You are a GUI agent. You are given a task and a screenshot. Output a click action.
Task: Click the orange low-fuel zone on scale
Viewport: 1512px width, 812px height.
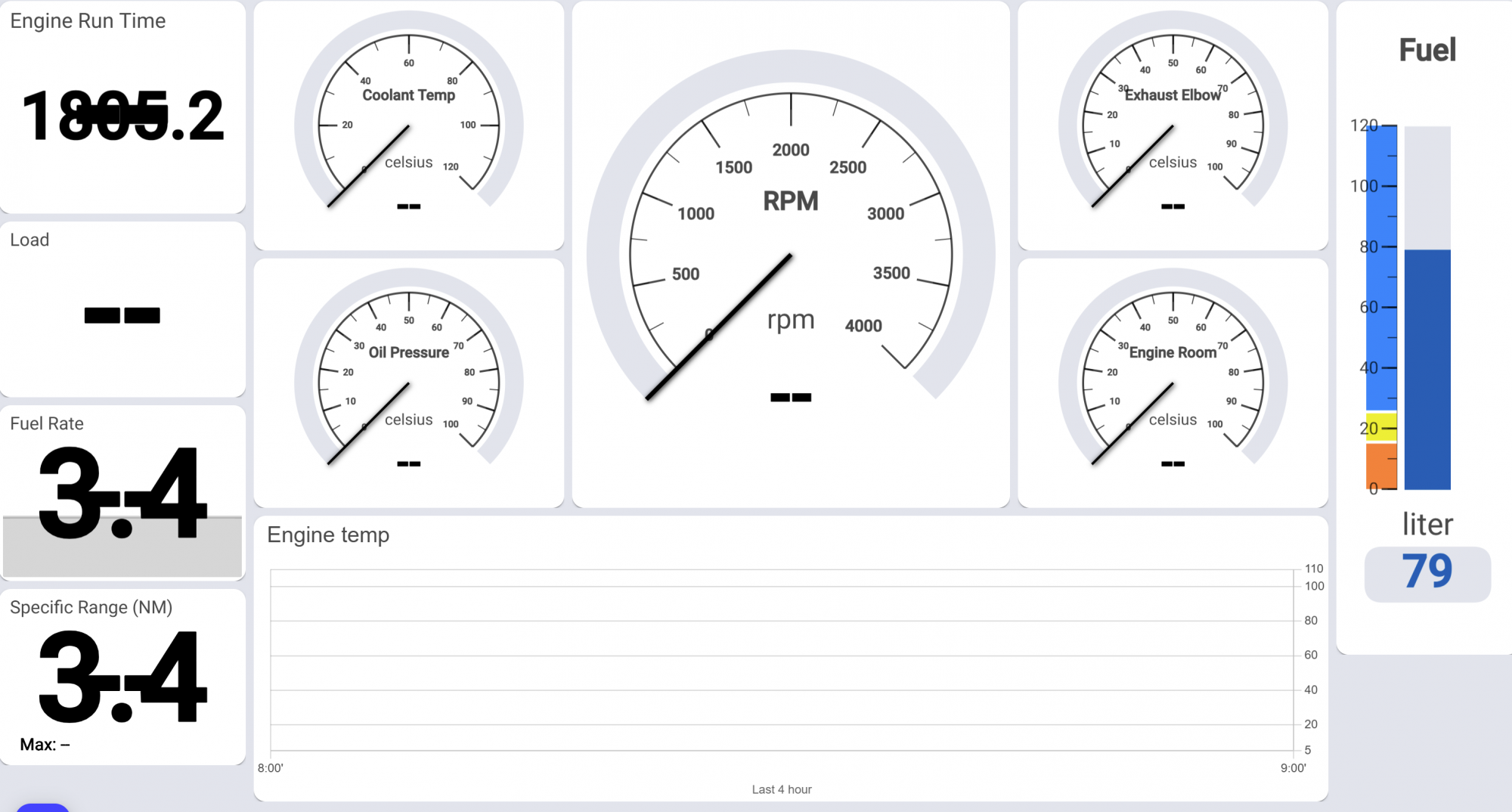point(1380,466)
